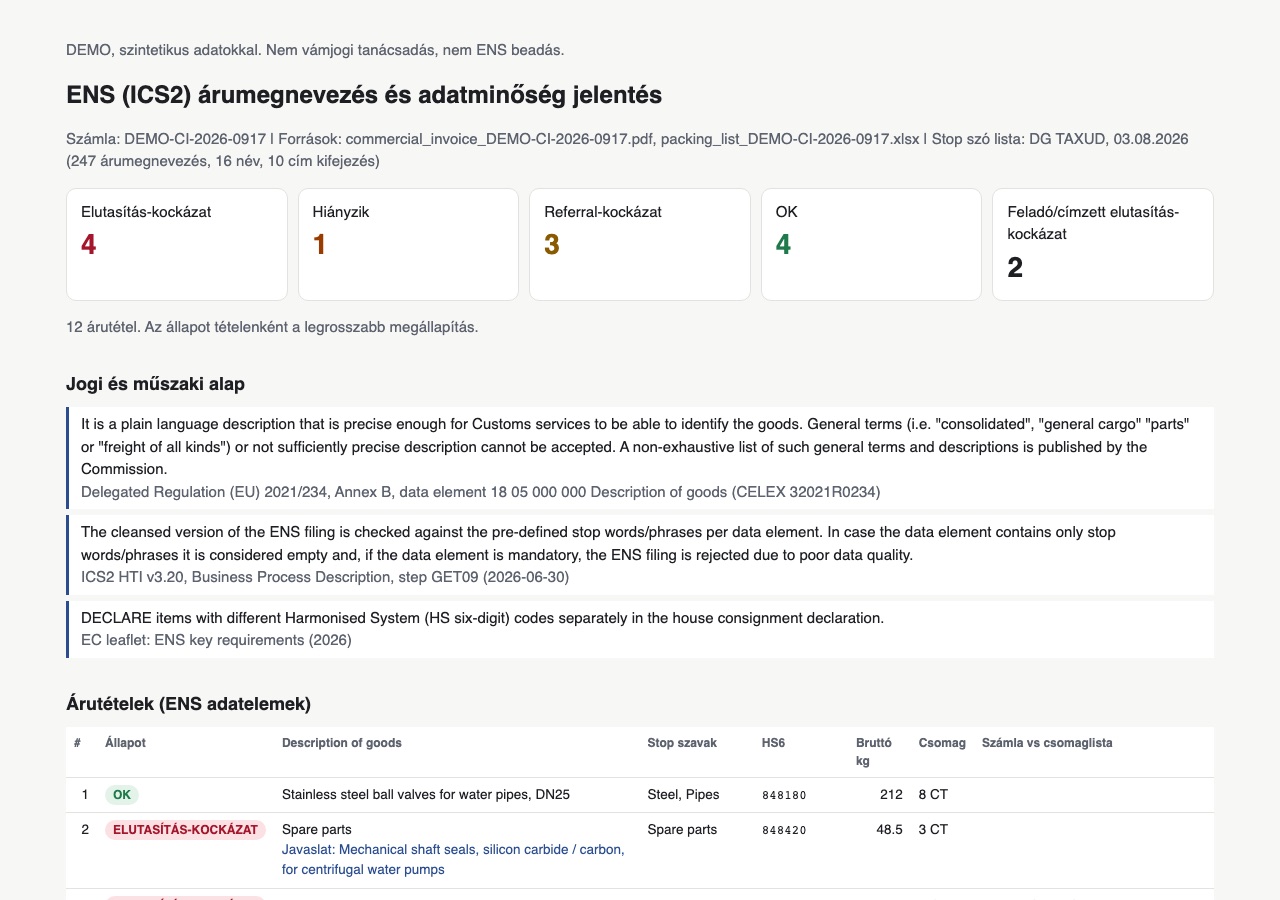Click the report title "ENS (ICS2) árumegnevezés és adatminőség jelentés"

[x=364, y=95]
